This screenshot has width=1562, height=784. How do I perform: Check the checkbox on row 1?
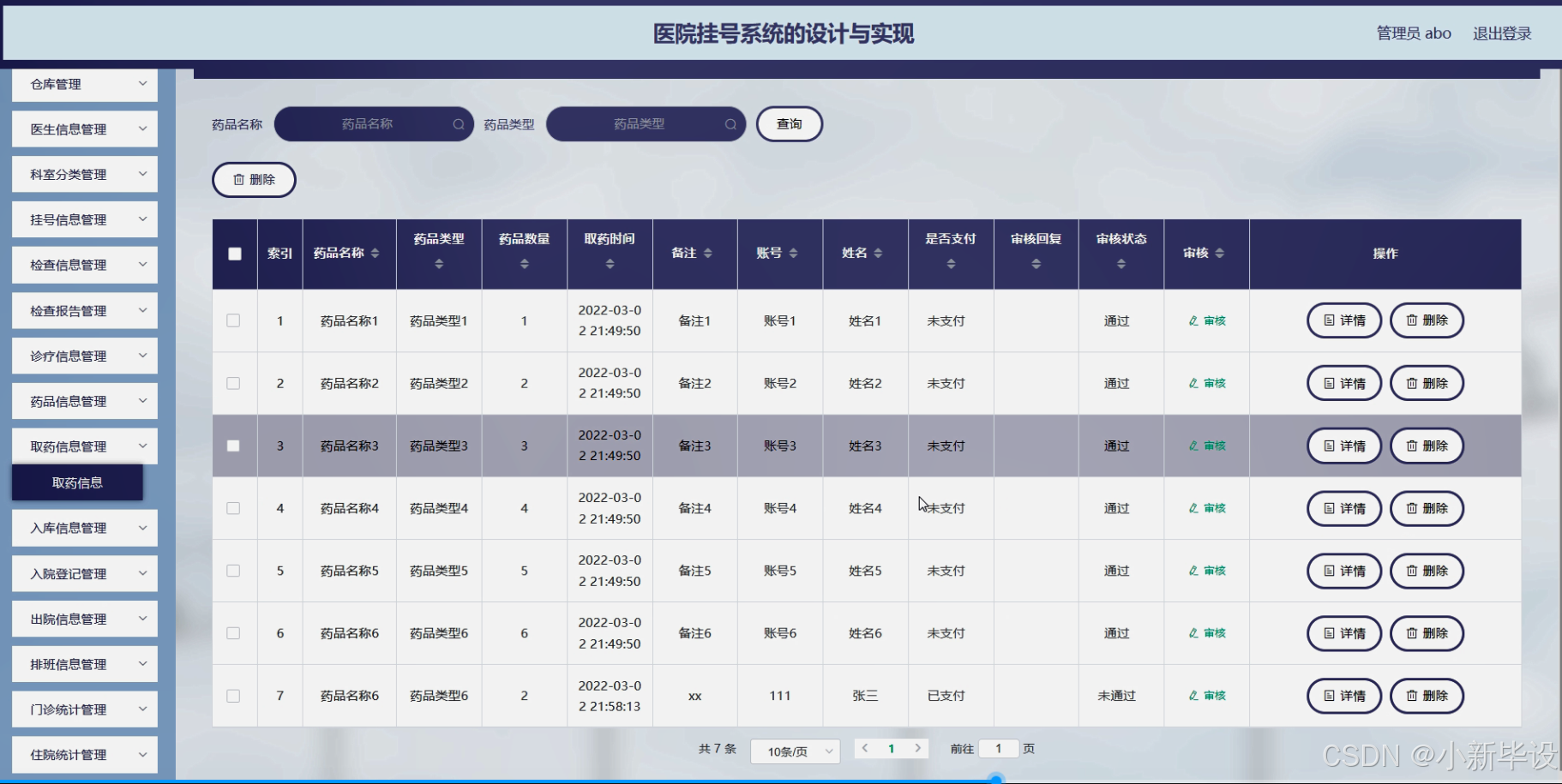pyautogui.click(x=233, y=320)
